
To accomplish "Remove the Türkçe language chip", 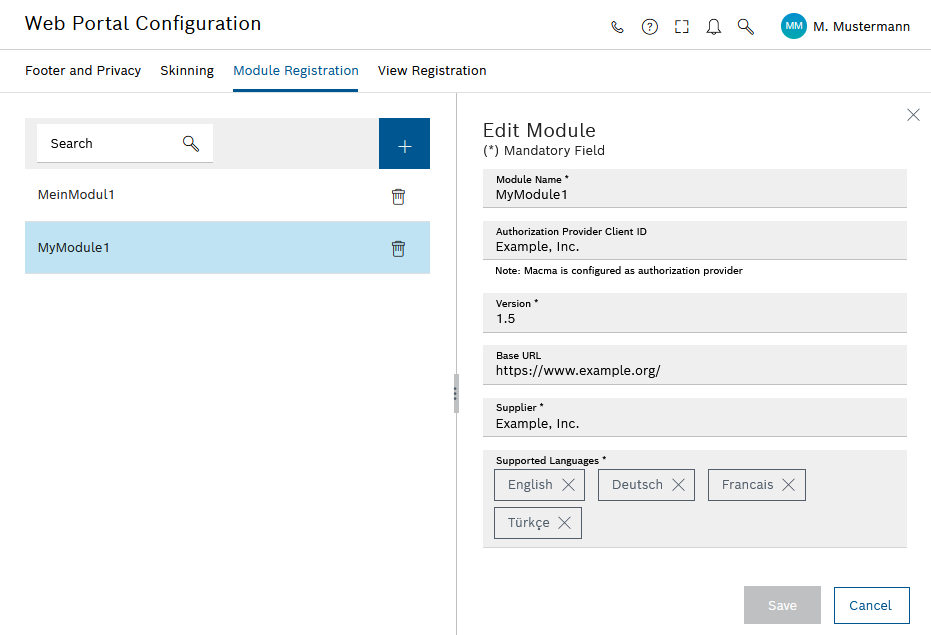I will tap(564, 522).
